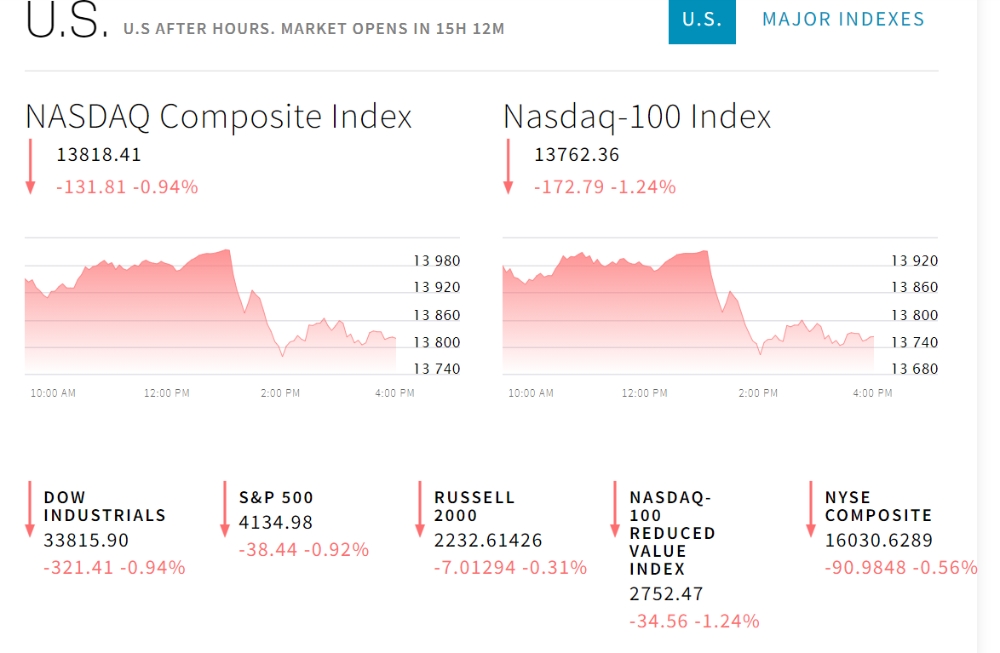This screenshot has width=1000, height=653.
Task: Click the Nasdaq-100 Reduced Value down arrow
Action: click(615, 509)
